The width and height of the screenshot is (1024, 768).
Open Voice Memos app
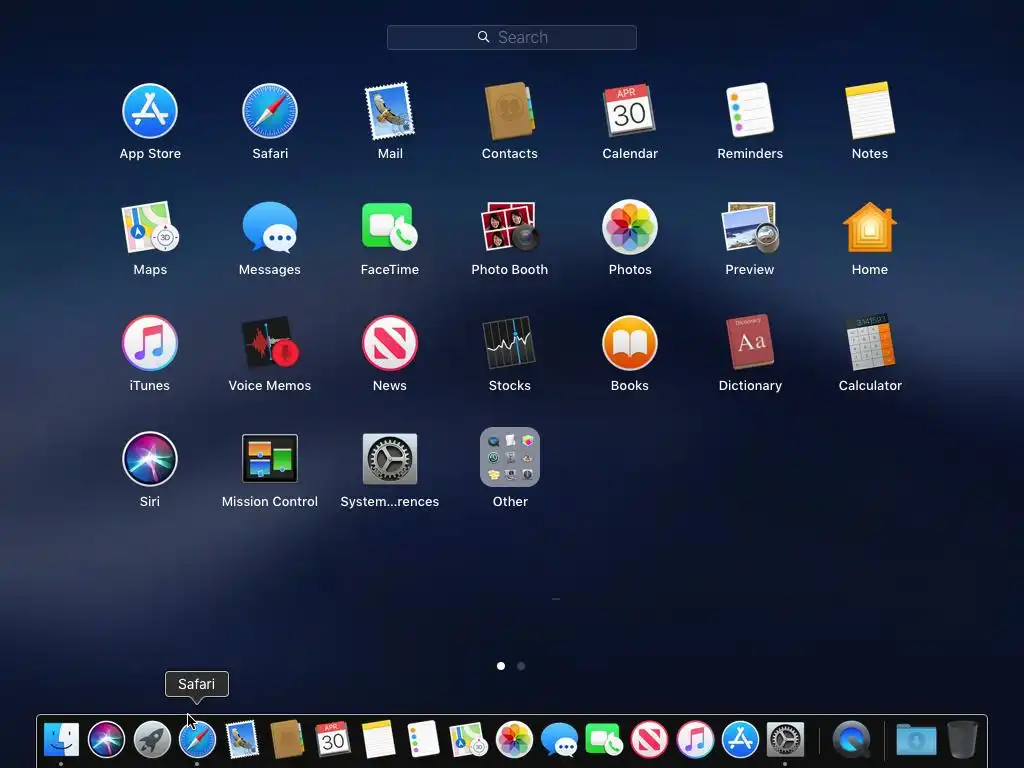[270, 342]
